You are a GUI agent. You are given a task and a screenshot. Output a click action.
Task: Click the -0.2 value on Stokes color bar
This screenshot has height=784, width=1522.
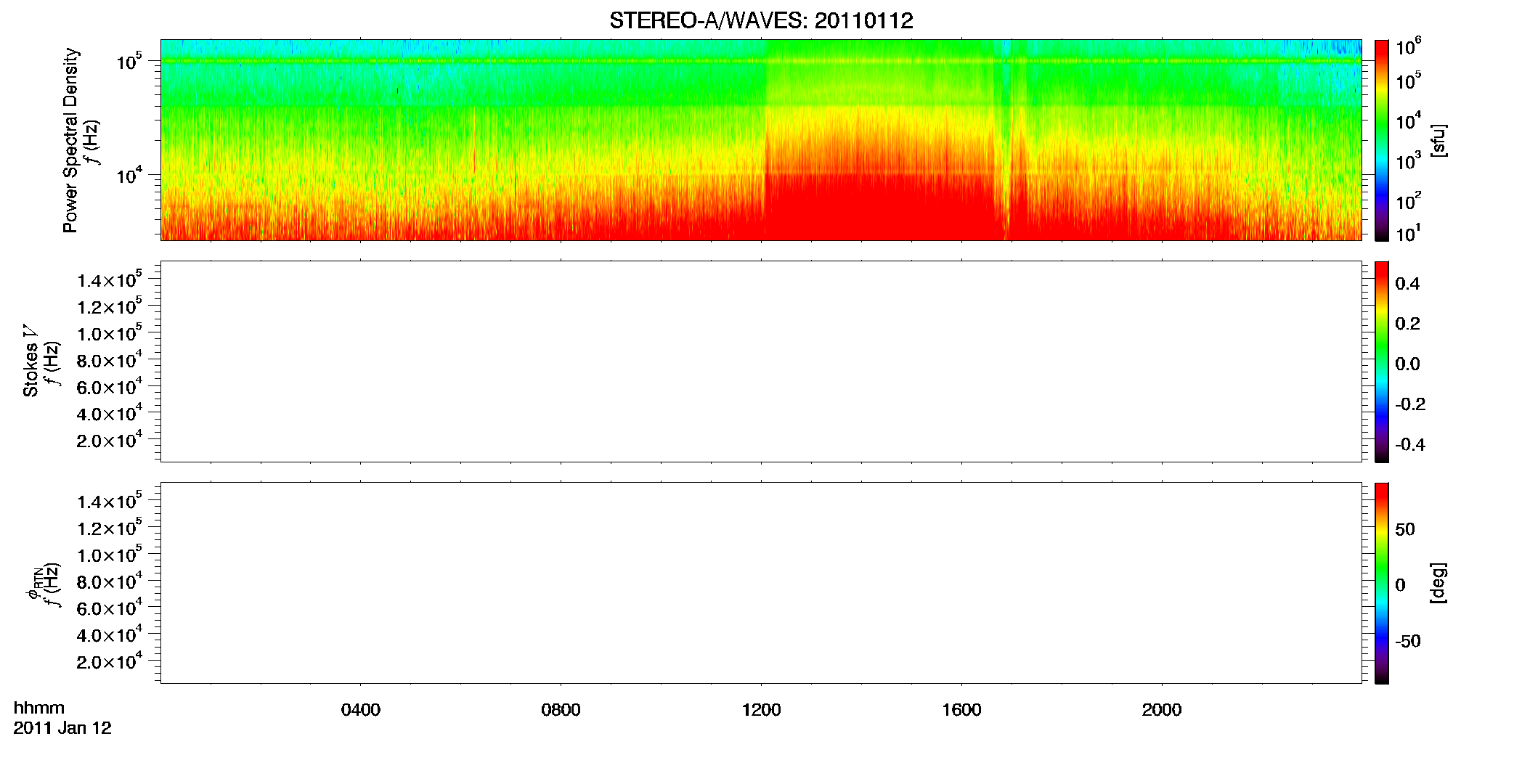click(x=1410, y=404)
